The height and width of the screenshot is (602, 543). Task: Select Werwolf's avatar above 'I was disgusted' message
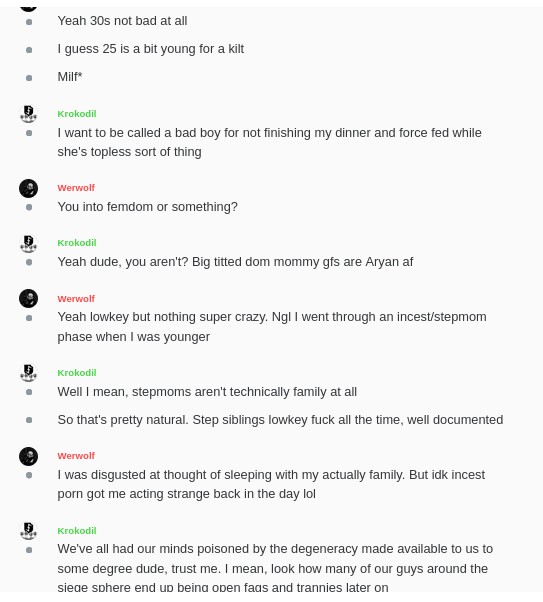click(x=28, y=456)
